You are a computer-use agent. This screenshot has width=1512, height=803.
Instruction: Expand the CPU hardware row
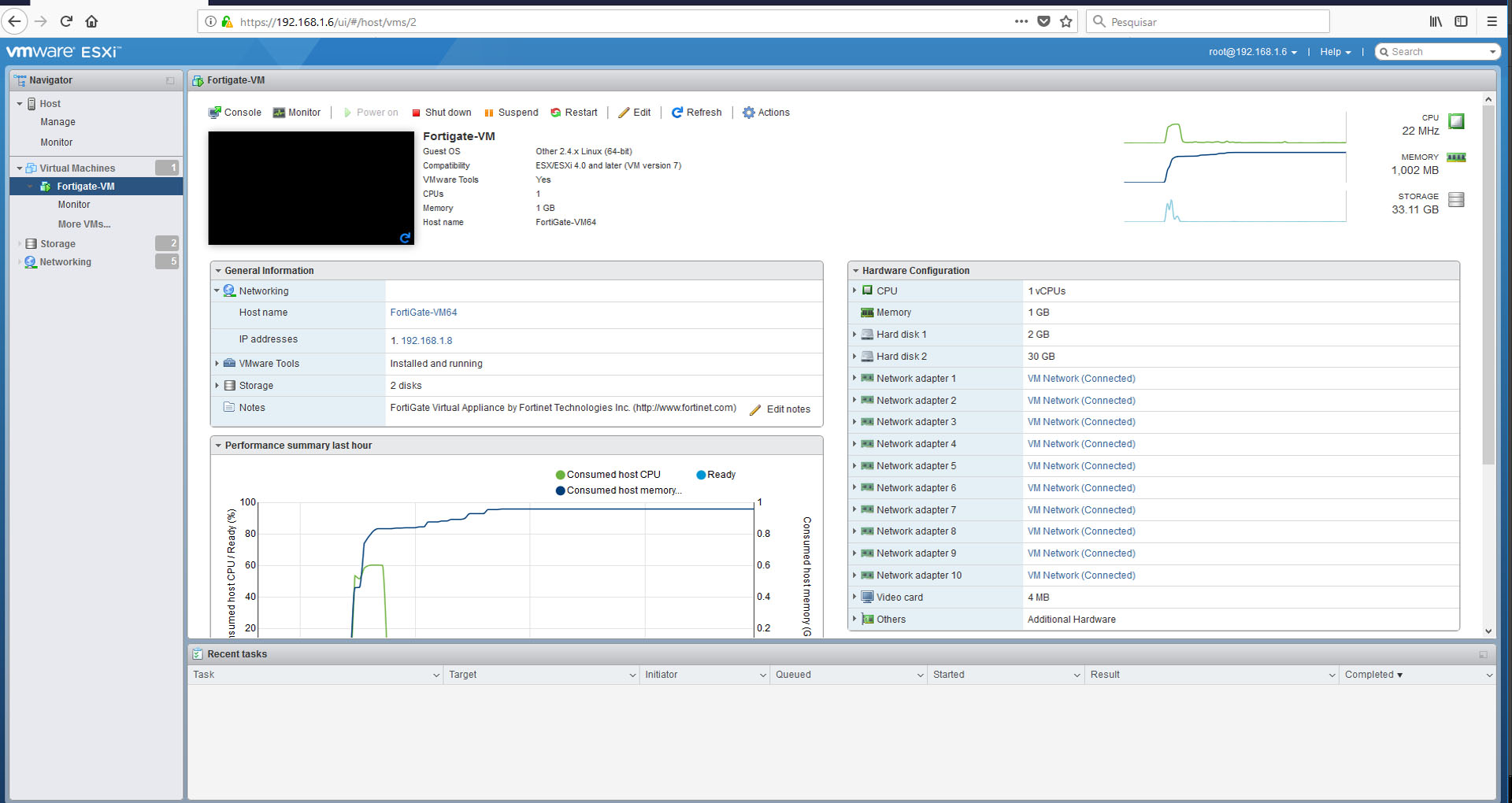[x=854, y=290]
